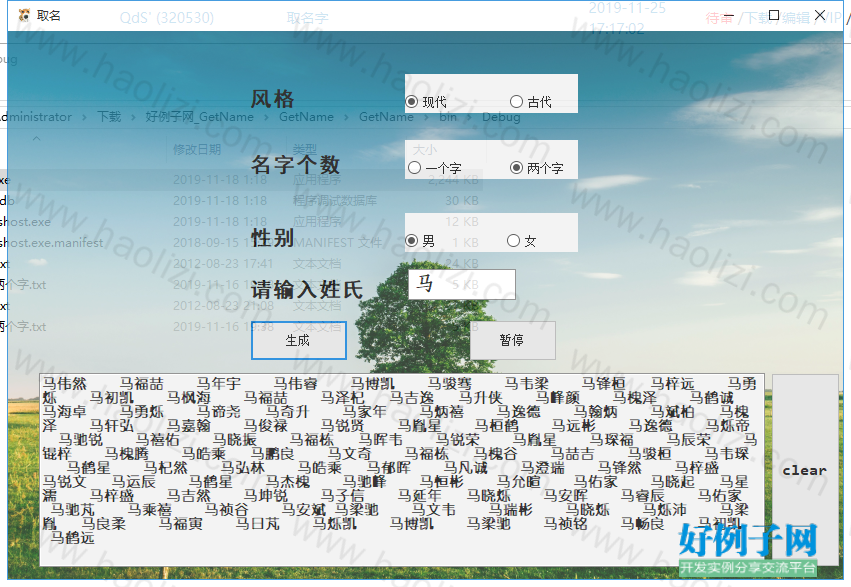
Task: Click the name 马吉逸 in results
Action: pos(412,398)
